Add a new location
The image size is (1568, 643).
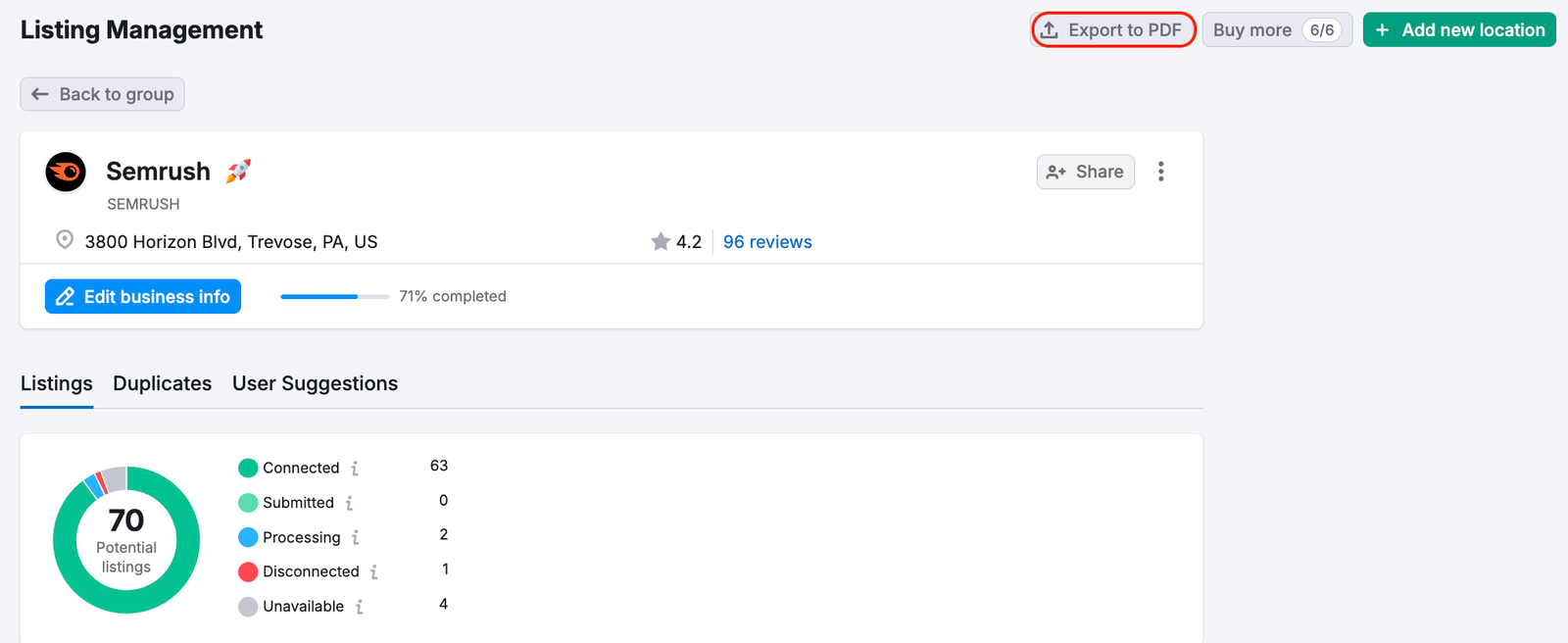click(x=1459, y=29)
